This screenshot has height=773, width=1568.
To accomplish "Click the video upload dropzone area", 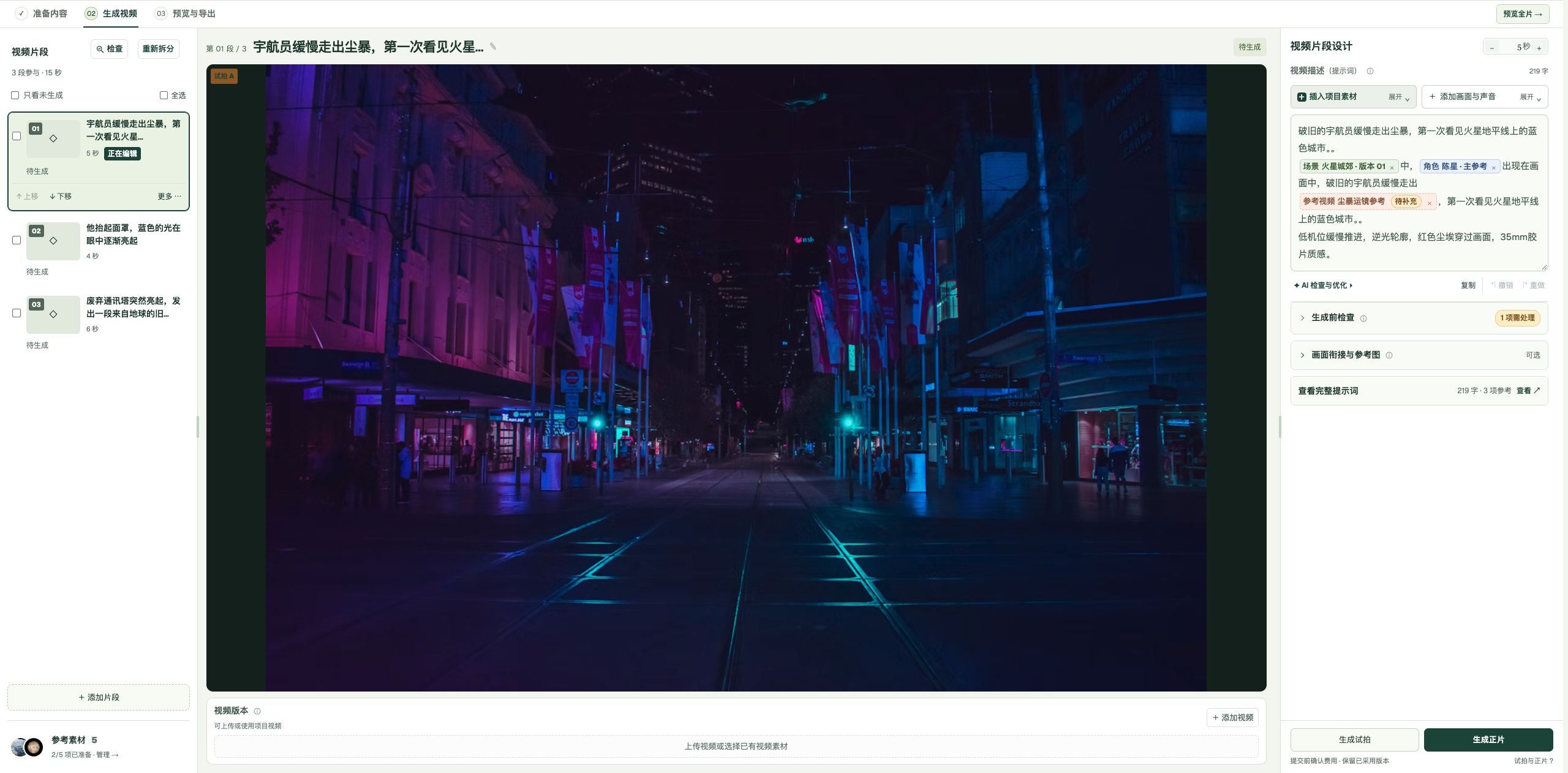I will (736, 746).
